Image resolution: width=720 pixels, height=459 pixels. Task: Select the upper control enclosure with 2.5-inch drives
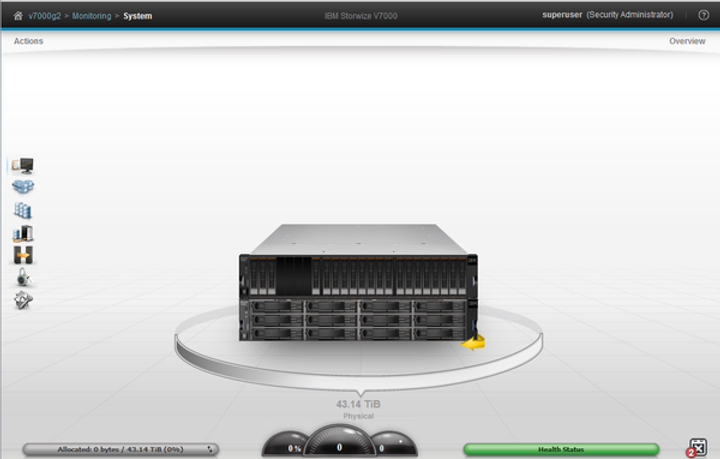tap(358, 275)
